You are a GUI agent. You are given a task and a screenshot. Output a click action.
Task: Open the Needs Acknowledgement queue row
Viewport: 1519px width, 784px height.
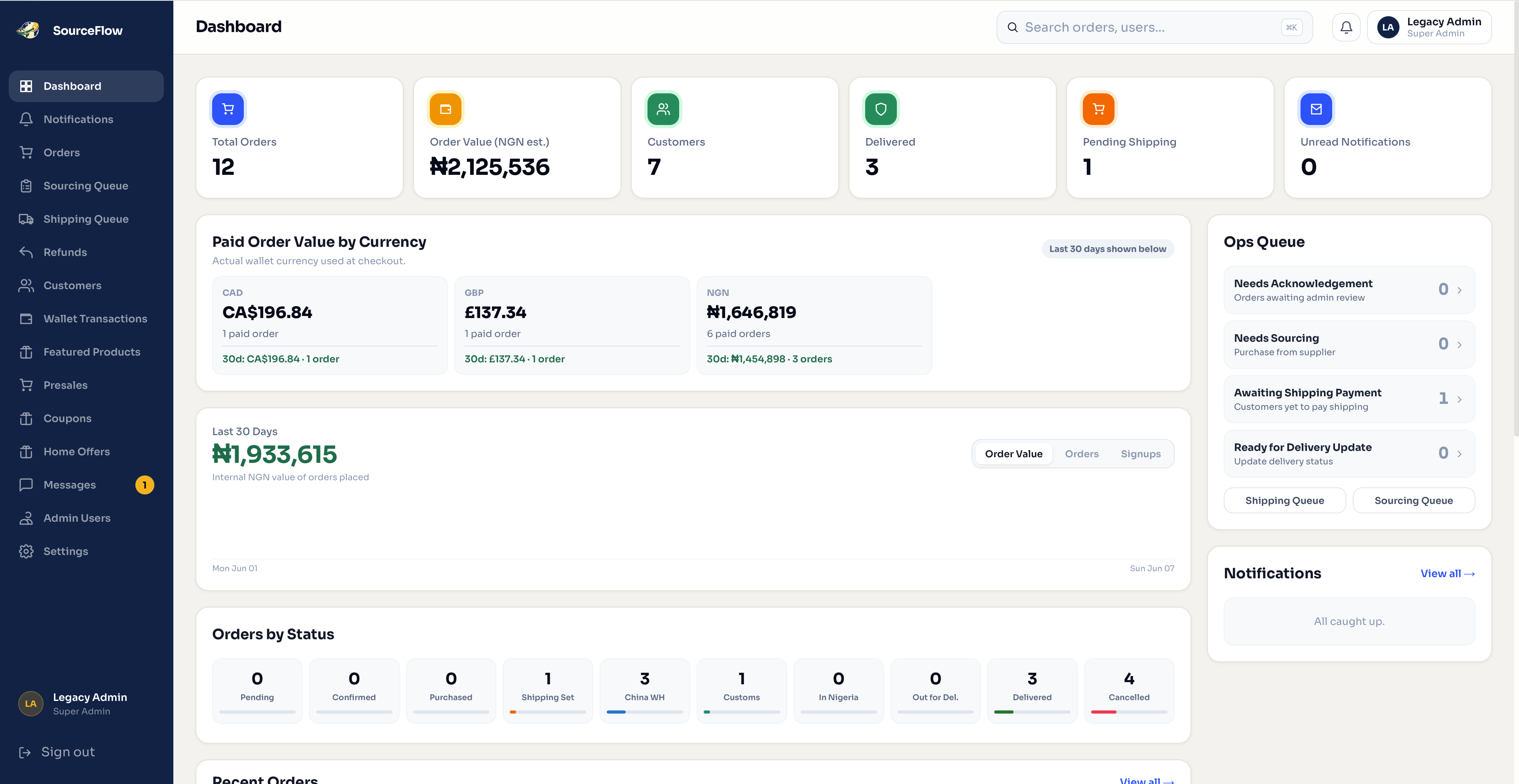point(1349,290)
